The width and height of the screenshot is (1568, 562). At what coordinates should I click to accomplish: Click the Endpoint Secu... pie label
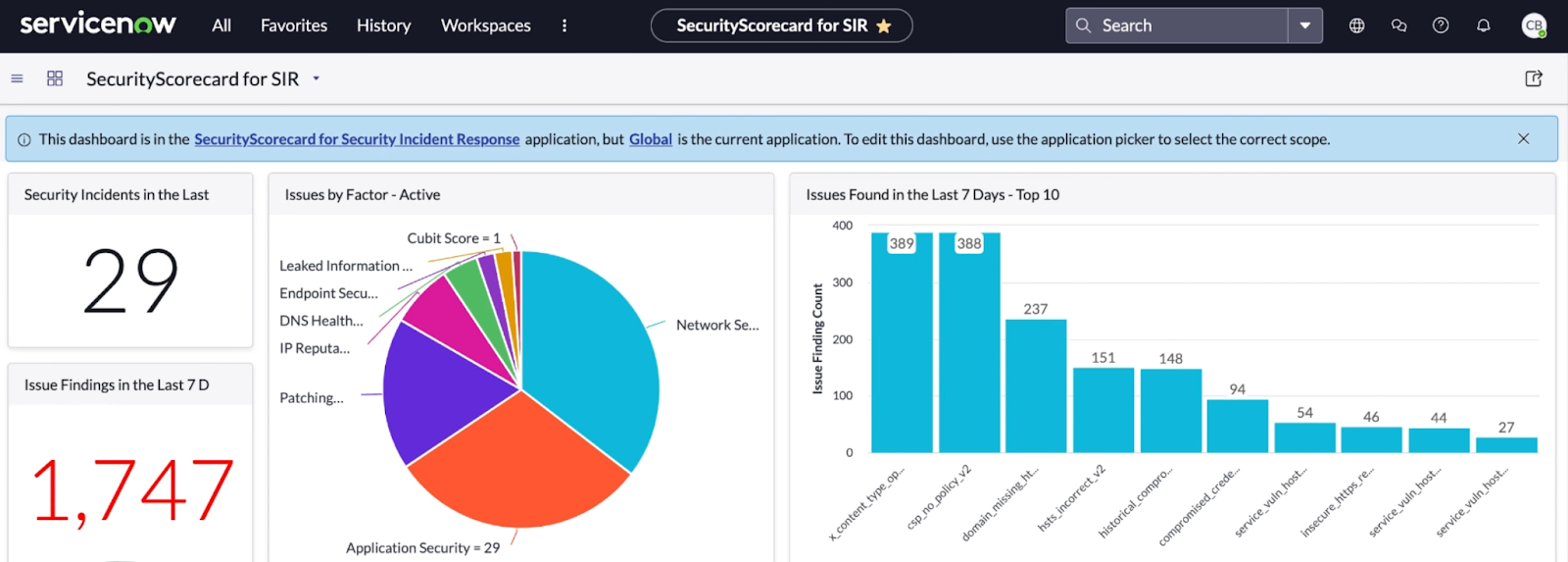tap(328, 292)
